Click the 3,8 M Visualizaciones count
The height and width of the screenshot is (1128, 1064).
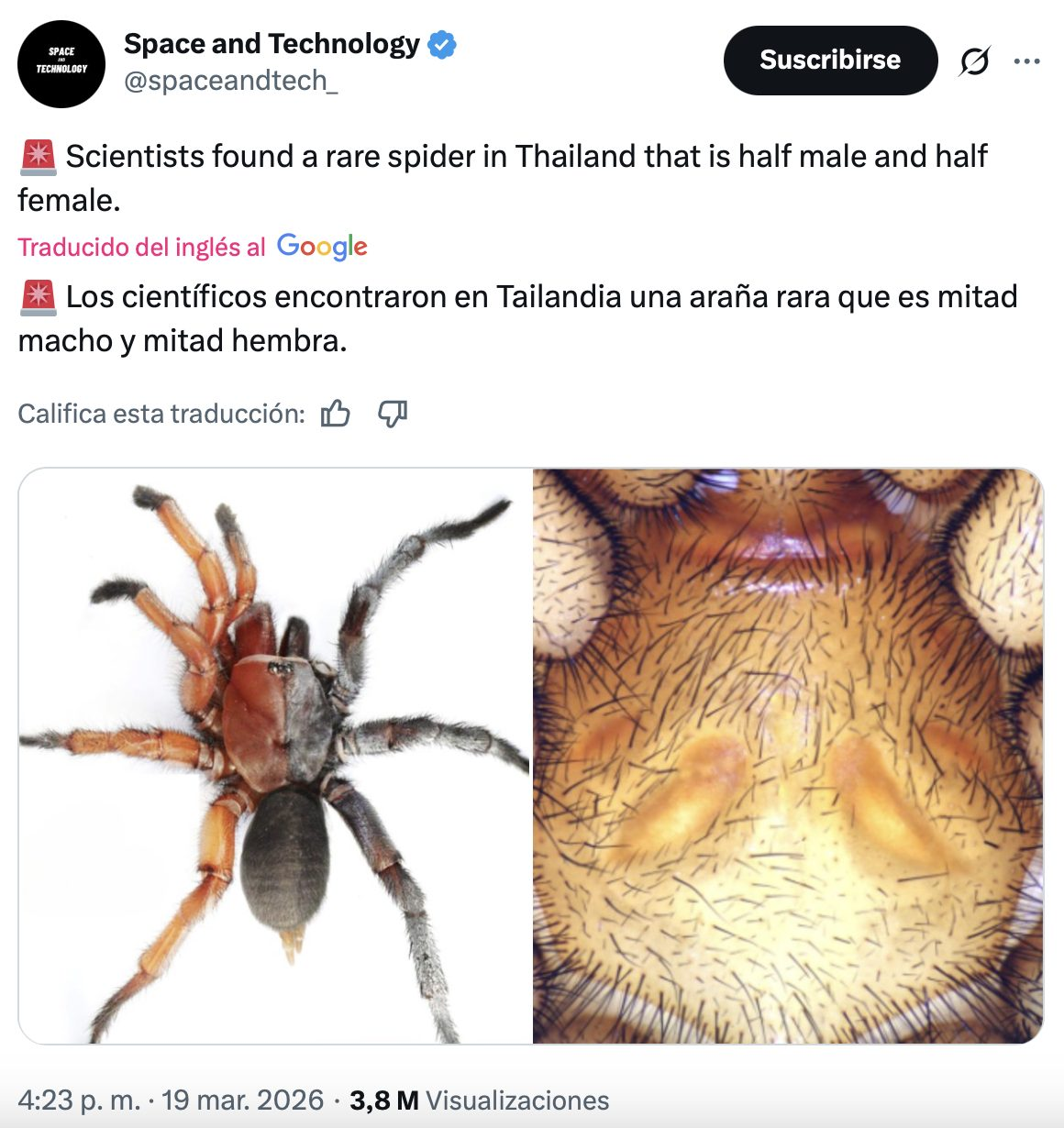point(479,1100)
